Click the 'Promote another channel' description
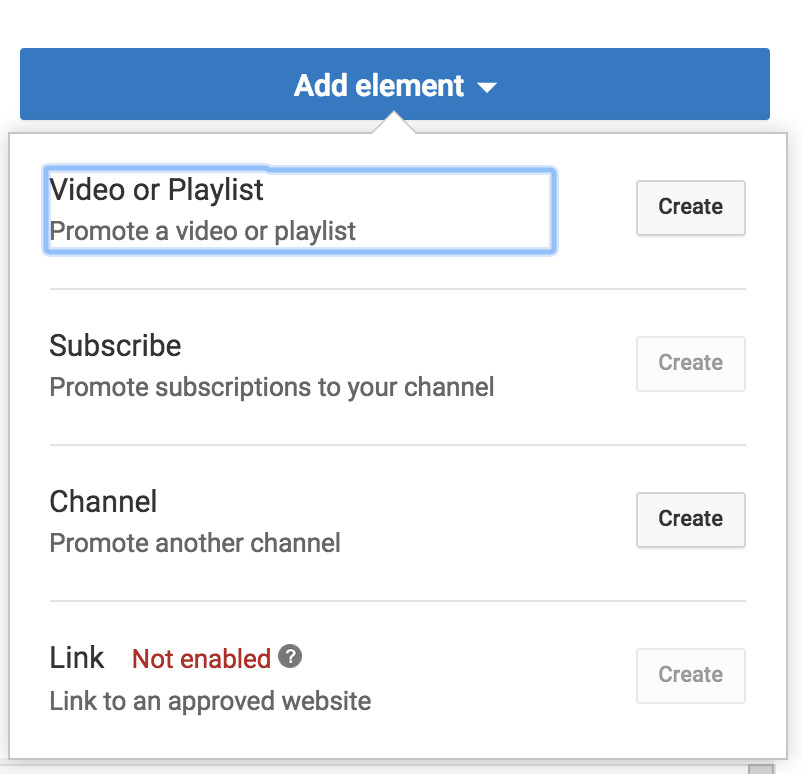 click(195, 543)
